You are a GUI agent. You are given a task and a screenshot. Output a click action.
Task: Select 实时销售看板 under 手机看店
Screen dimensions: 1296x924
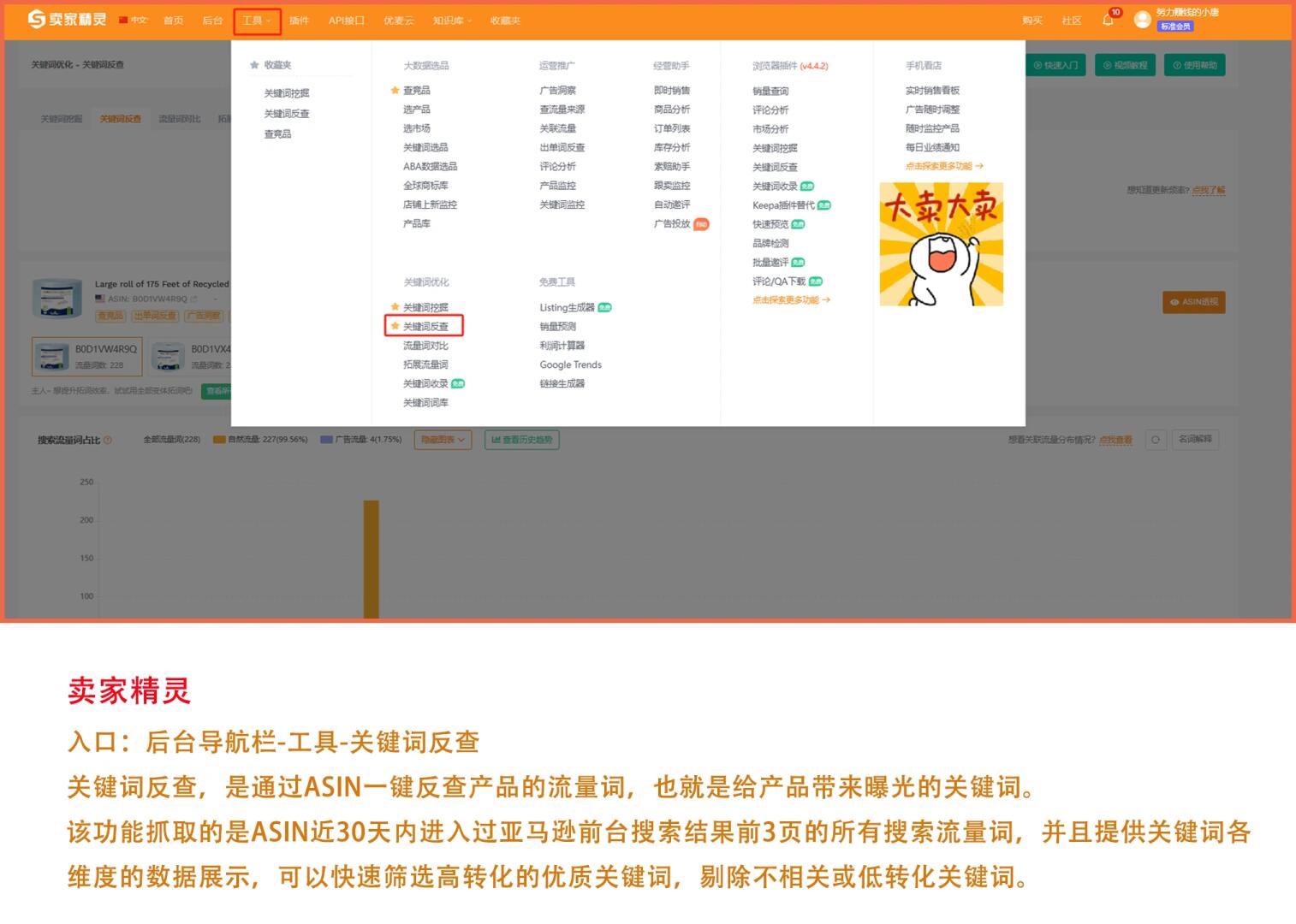[932, 90]
